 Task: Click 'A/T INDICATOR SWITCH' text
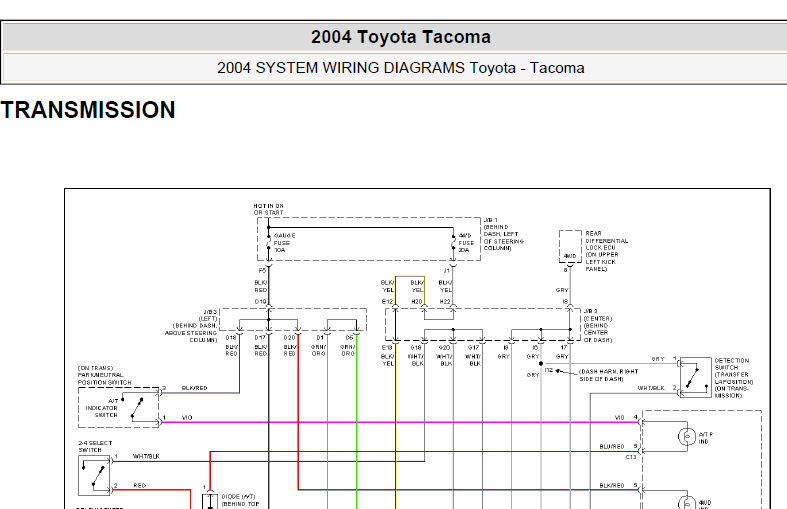point(101,408)
